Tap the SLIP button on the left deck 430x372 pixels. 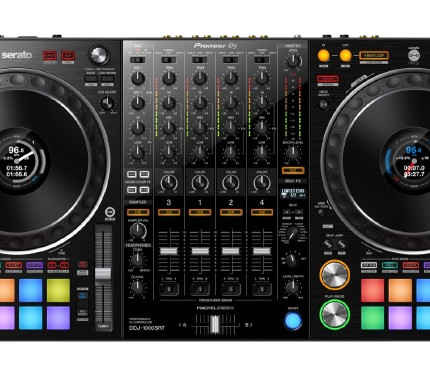[68, 55]
